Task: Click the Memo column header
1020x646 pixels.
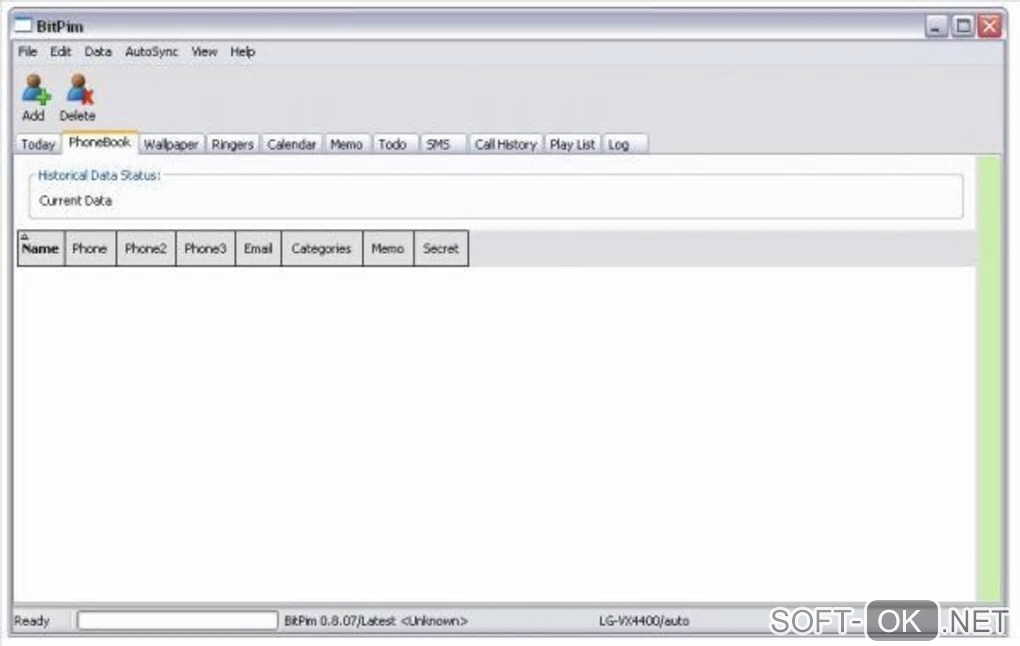Action: pos(388,249)
